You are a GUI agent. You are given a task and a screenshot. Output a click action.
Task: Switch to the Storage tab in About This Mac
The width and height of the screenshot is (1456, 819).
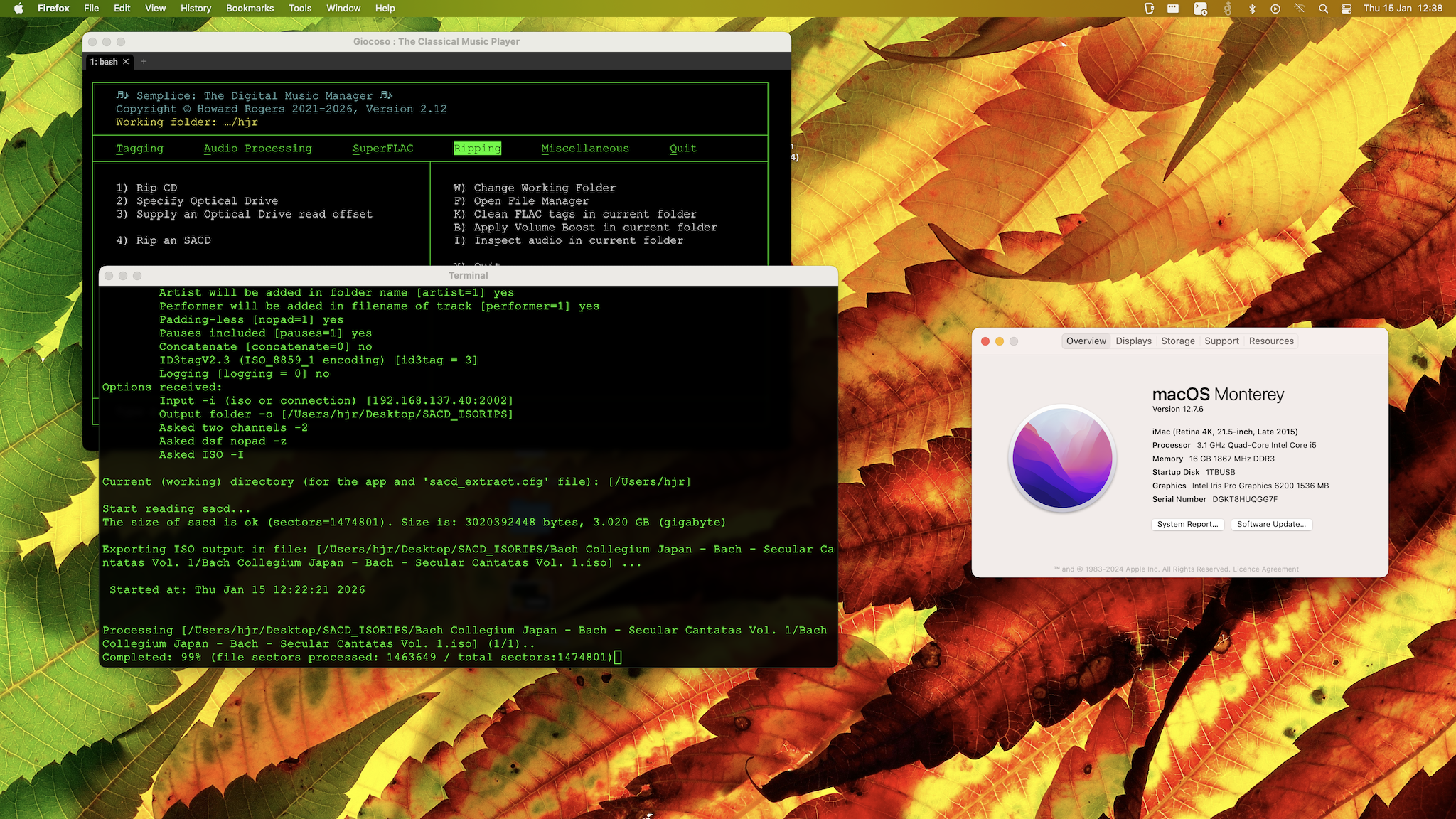pos(1178,341)
